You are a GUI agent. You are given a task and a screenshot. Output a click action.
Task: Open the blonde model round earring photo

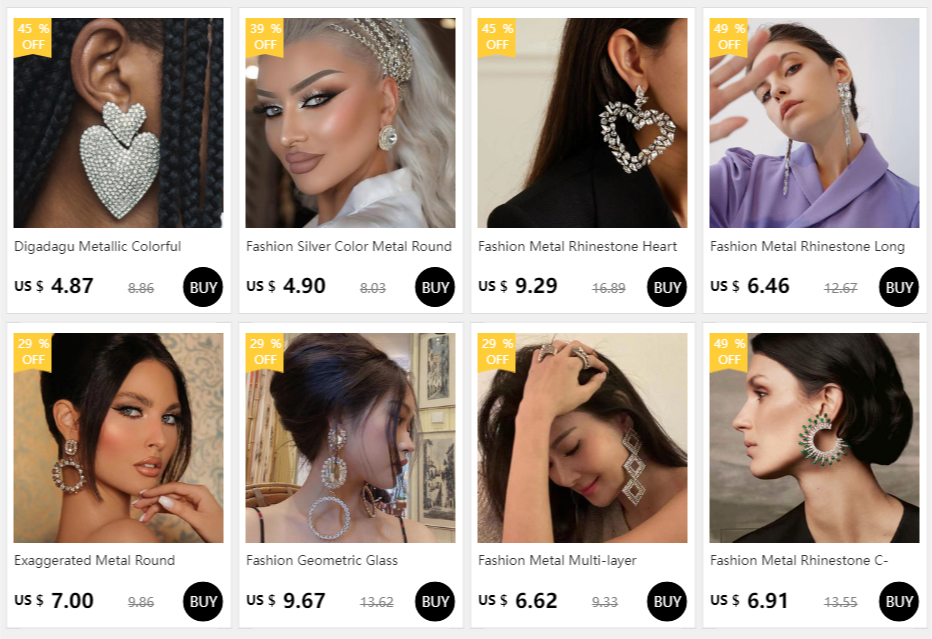pyautogui.click(x=350, y=122)
